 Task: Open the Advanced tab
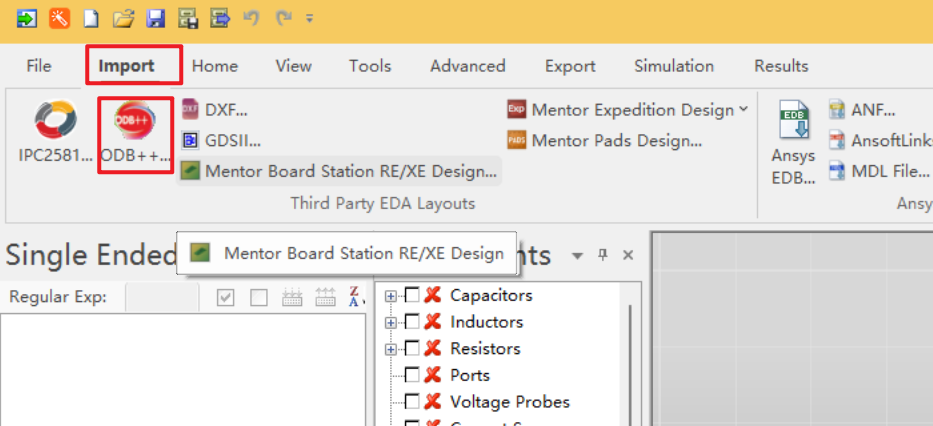click(x=468, y=65)
